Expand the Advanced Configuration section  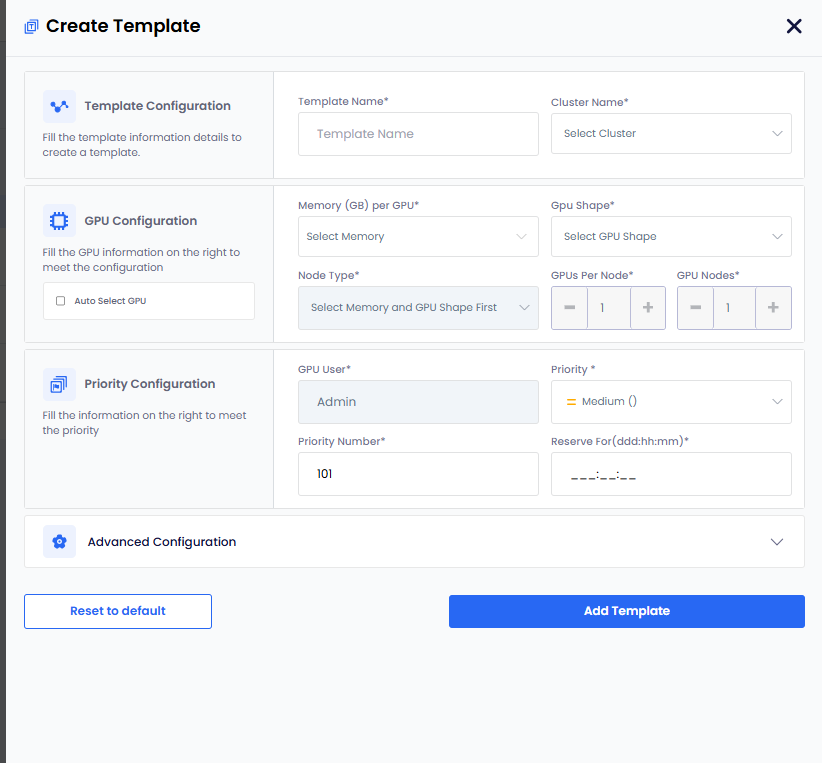click(x=777, y=542)
